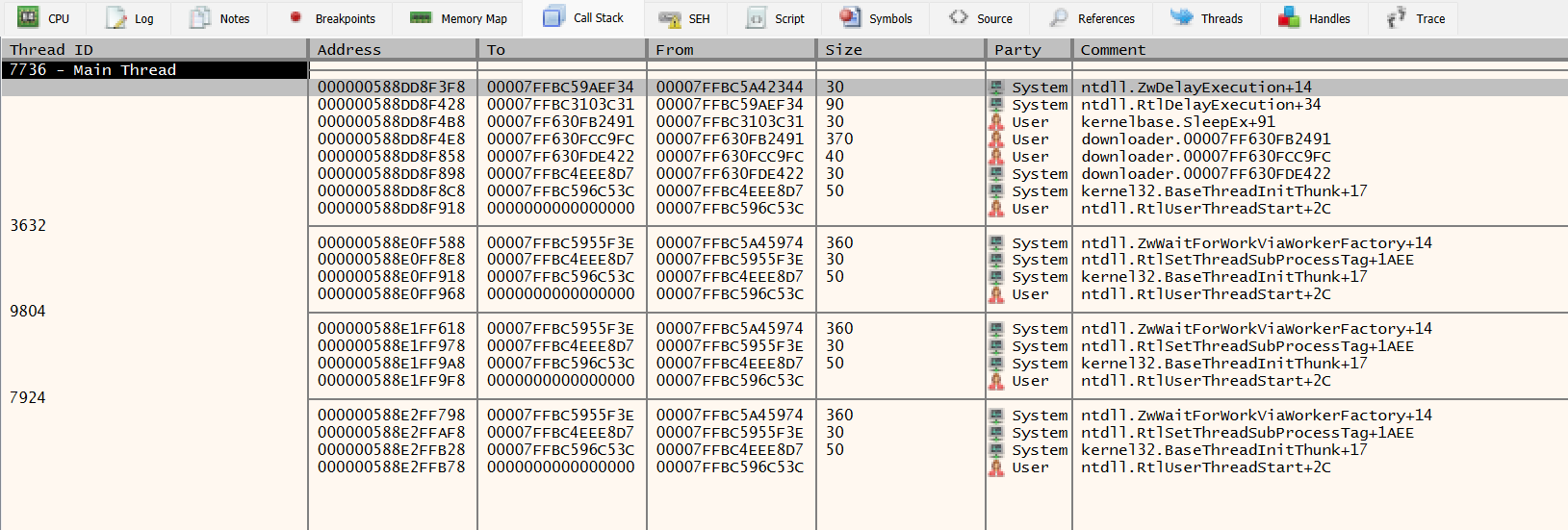
Task: Select the ntdll.ZwDelayExecution+14 row
Action: coord(938,88)
